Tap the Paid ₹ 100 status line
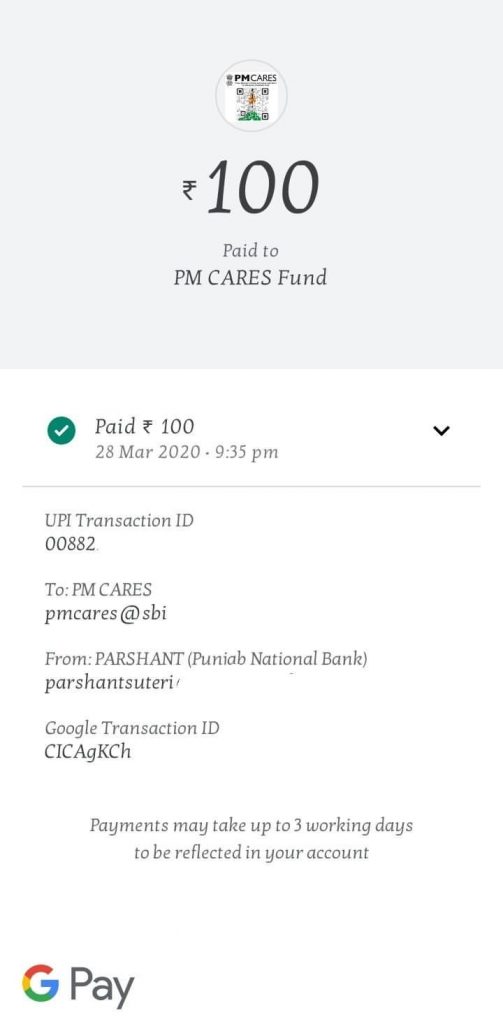Screen dimensions: 503x1024 pos(144,426)
